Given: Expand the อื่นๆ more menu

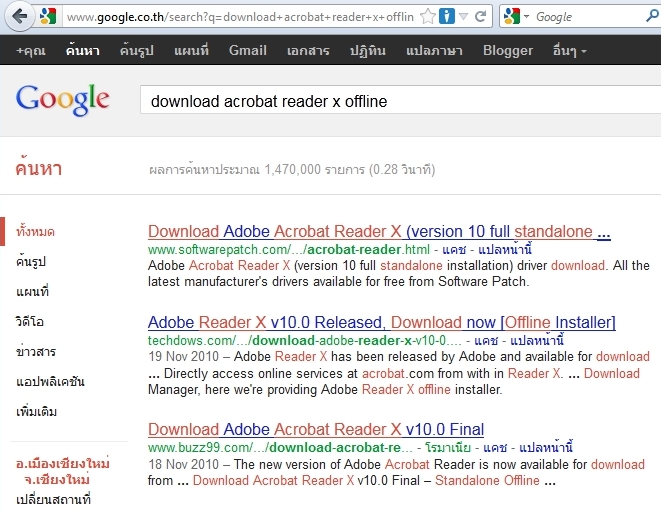Looking at the screenshot, I should (x=570, y=51).
